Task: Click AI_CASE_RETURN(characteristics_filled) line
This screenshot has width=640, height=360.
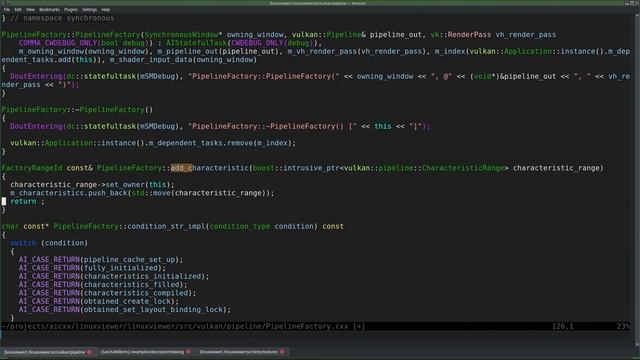Action: coord(103,284)
